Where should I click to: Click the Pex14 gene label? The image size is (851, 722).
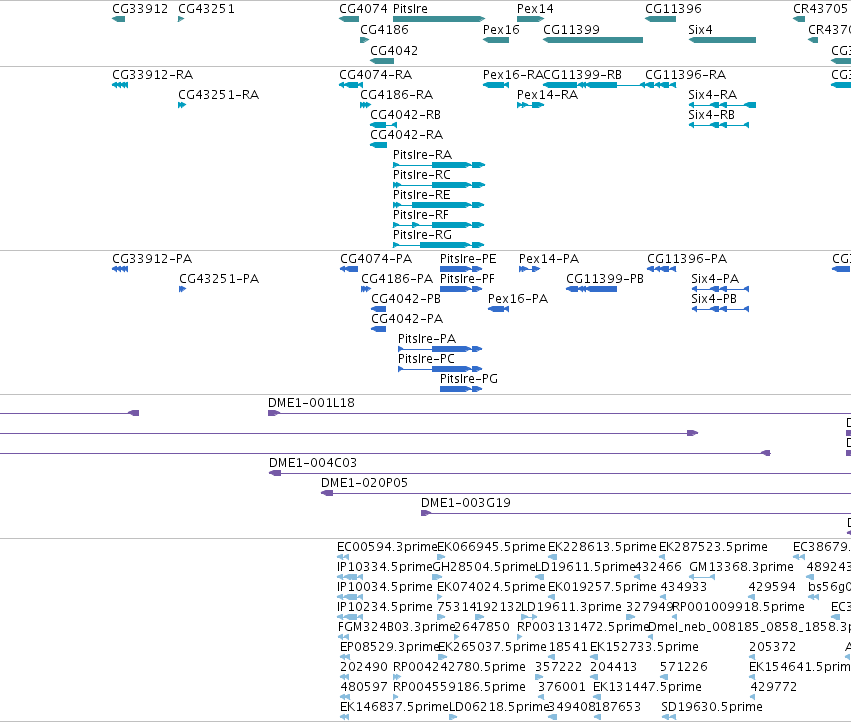point(535,9)
